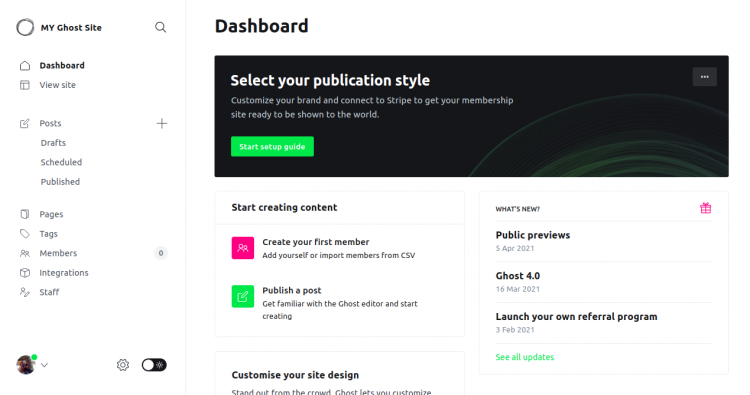
Task: Go to Dashboard in sidebar
Action: coord(62,66)
